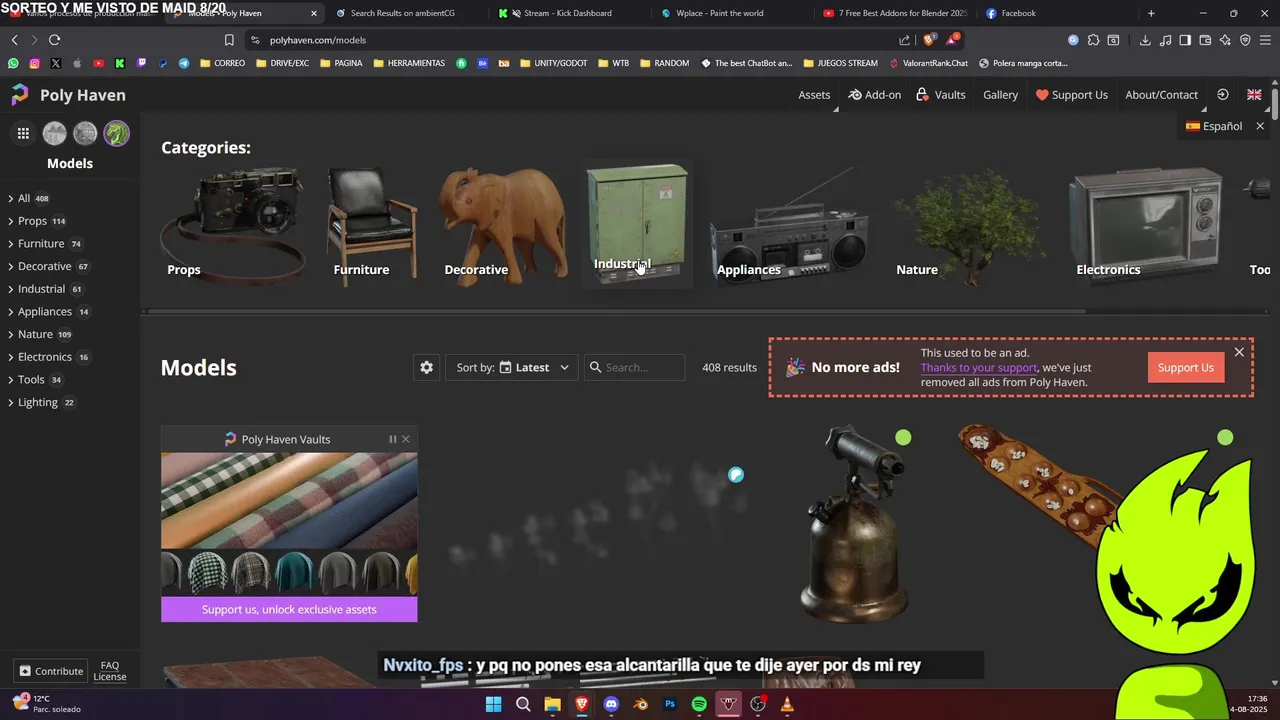
Task: Open the YouTube bookmark icon
Action: pyautogui.click(x=98, y=63)
